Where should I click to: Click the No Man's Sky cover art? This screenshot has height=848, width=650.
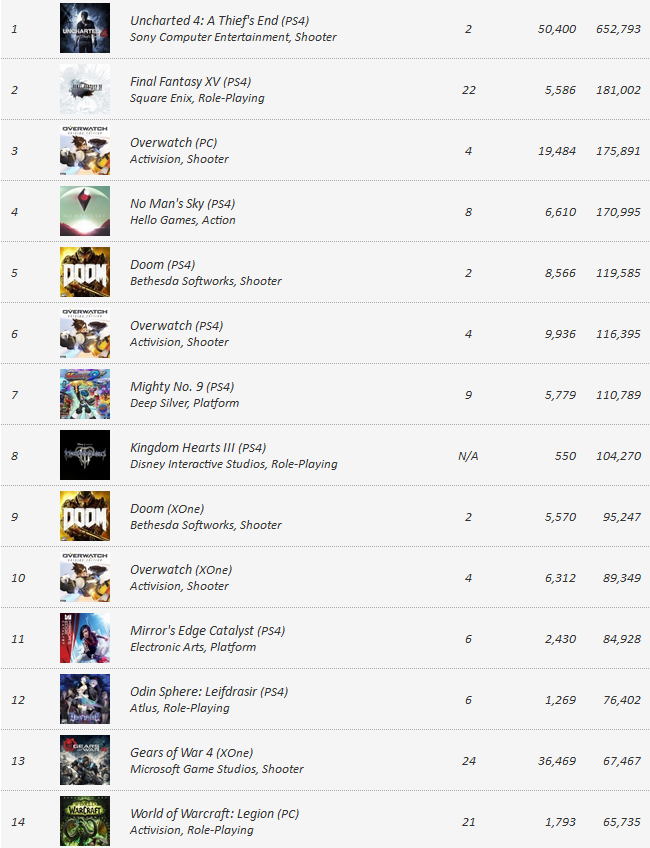tap(85, 211)
